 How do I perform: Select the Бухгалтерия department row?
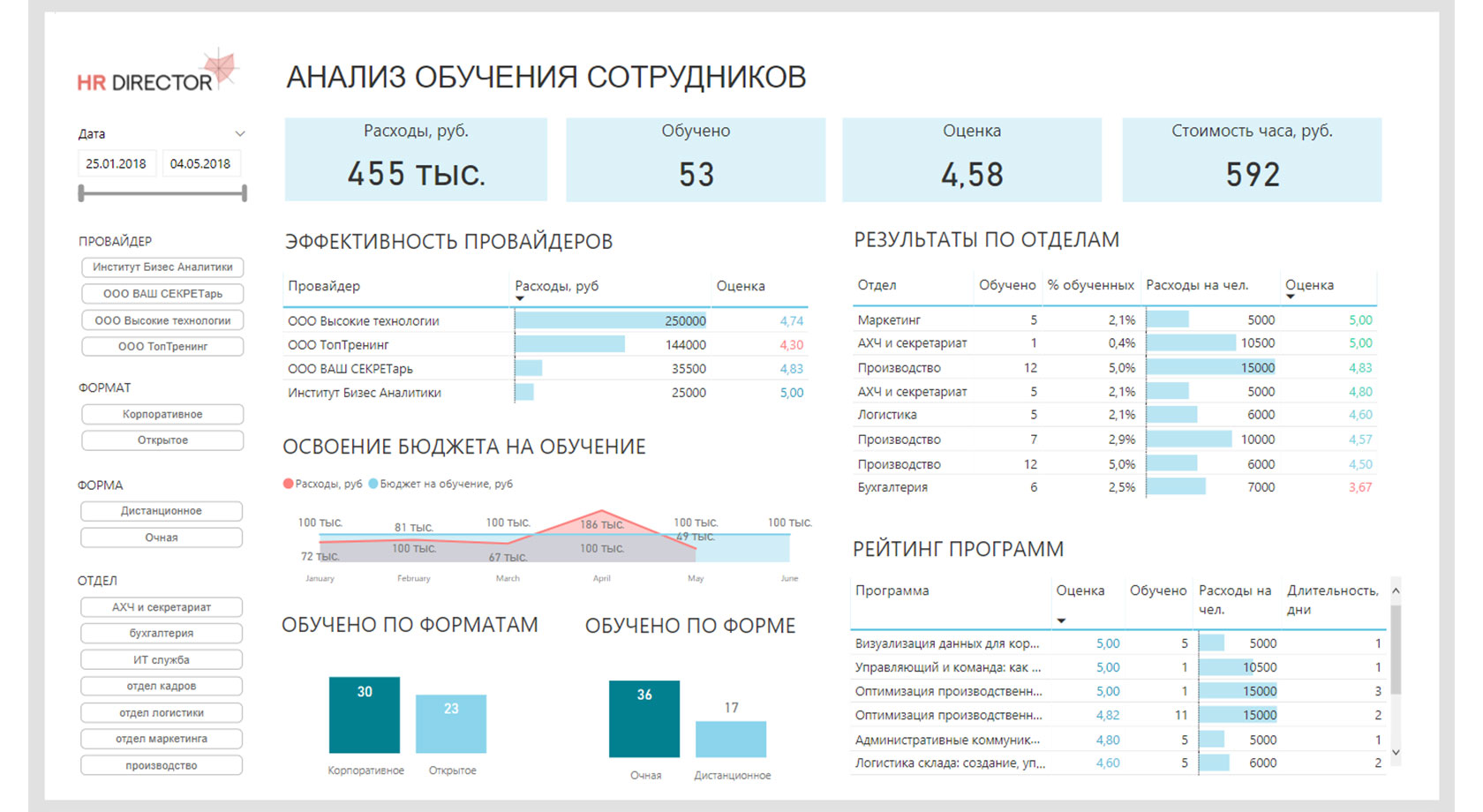tap(1115, 487)
